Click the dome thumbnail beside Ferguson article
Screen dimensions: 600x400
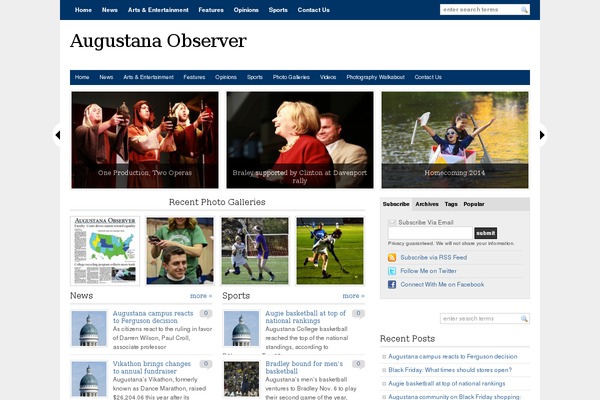(x=89, y=328)
